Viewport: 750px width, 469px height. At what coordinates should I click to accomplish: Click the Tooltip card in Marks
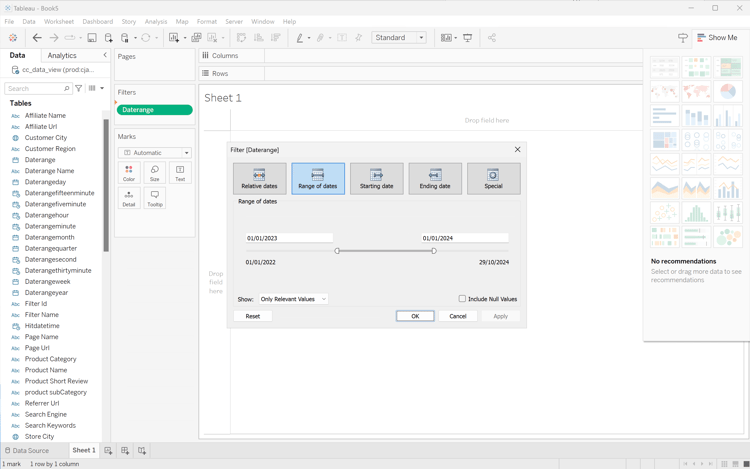pyautogui.click(x=154, y=198)
